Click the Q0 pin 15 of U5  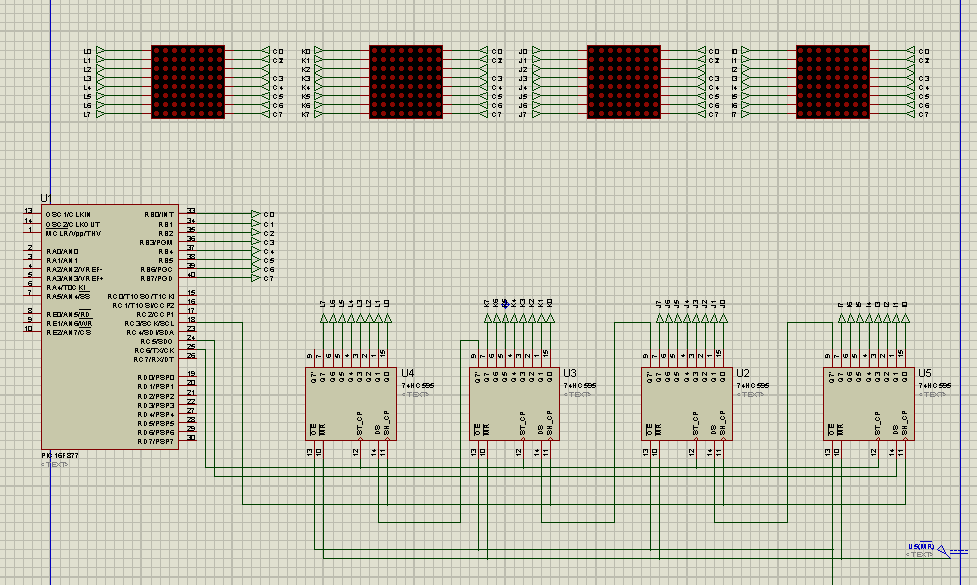coord(905,359)
